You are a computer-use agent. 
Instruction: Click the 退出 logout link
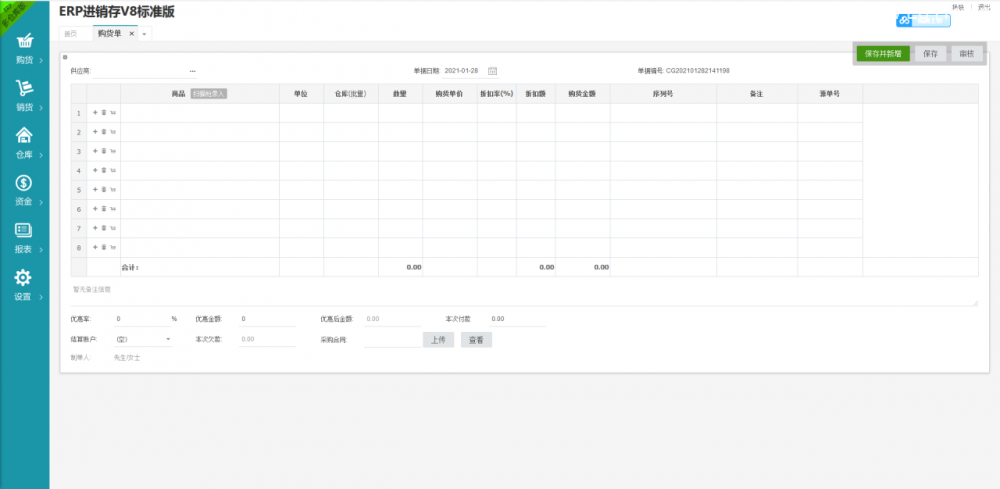[983, 8]
